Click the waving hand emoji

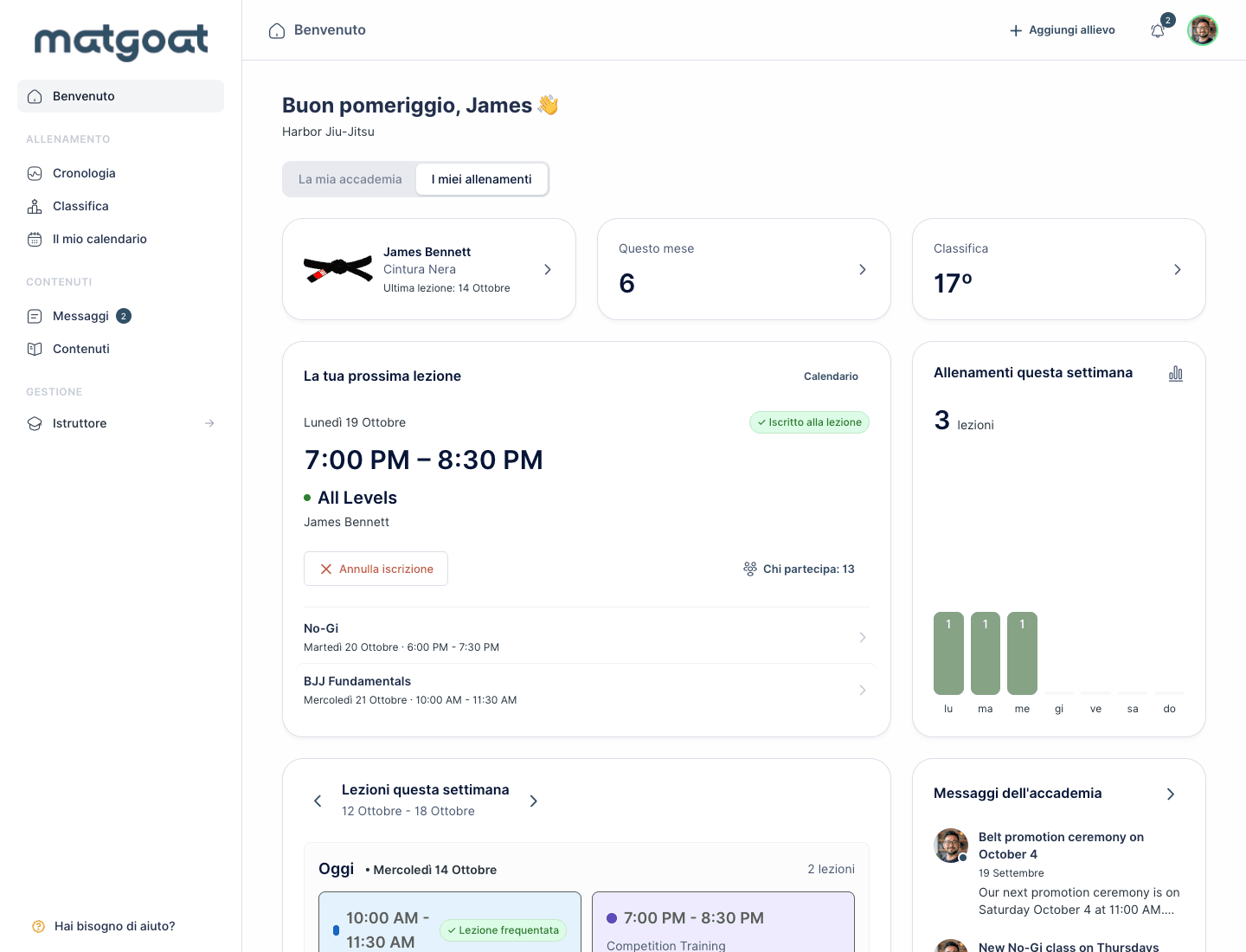pyautogui.click(x=548, y=105)
